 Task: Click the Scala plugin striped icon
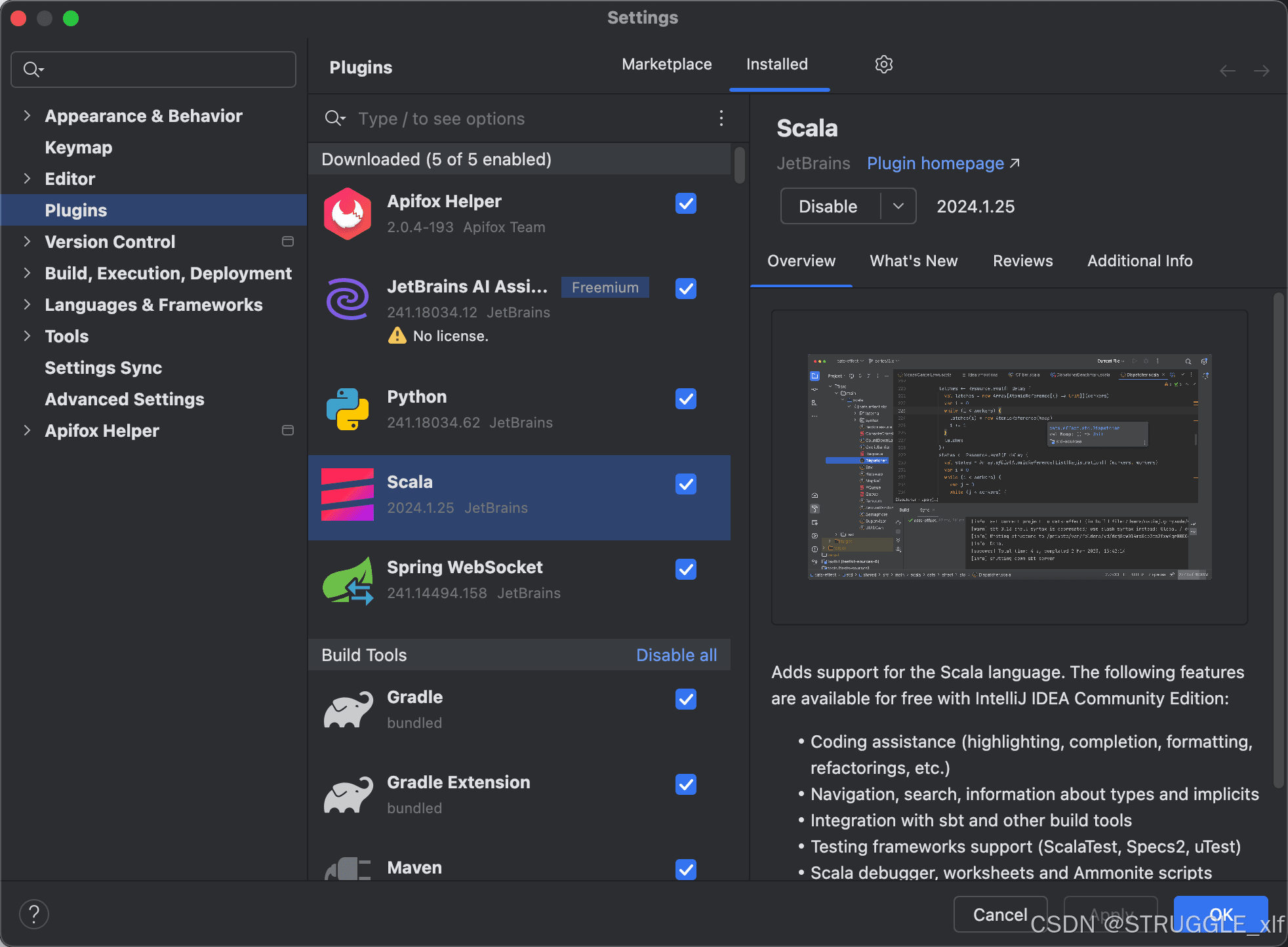pyautogui.click(x=348, y=494)
